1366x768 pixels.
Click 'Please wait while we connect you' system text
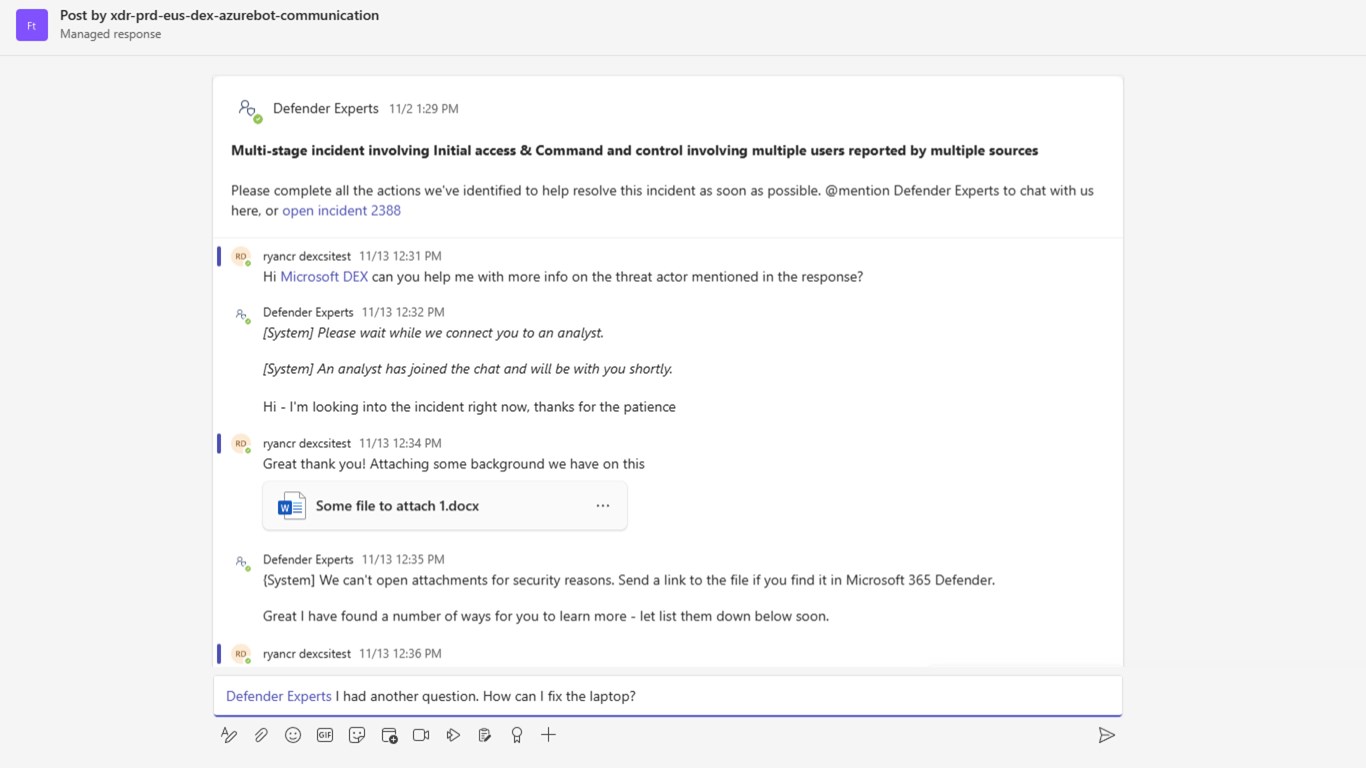433,333
